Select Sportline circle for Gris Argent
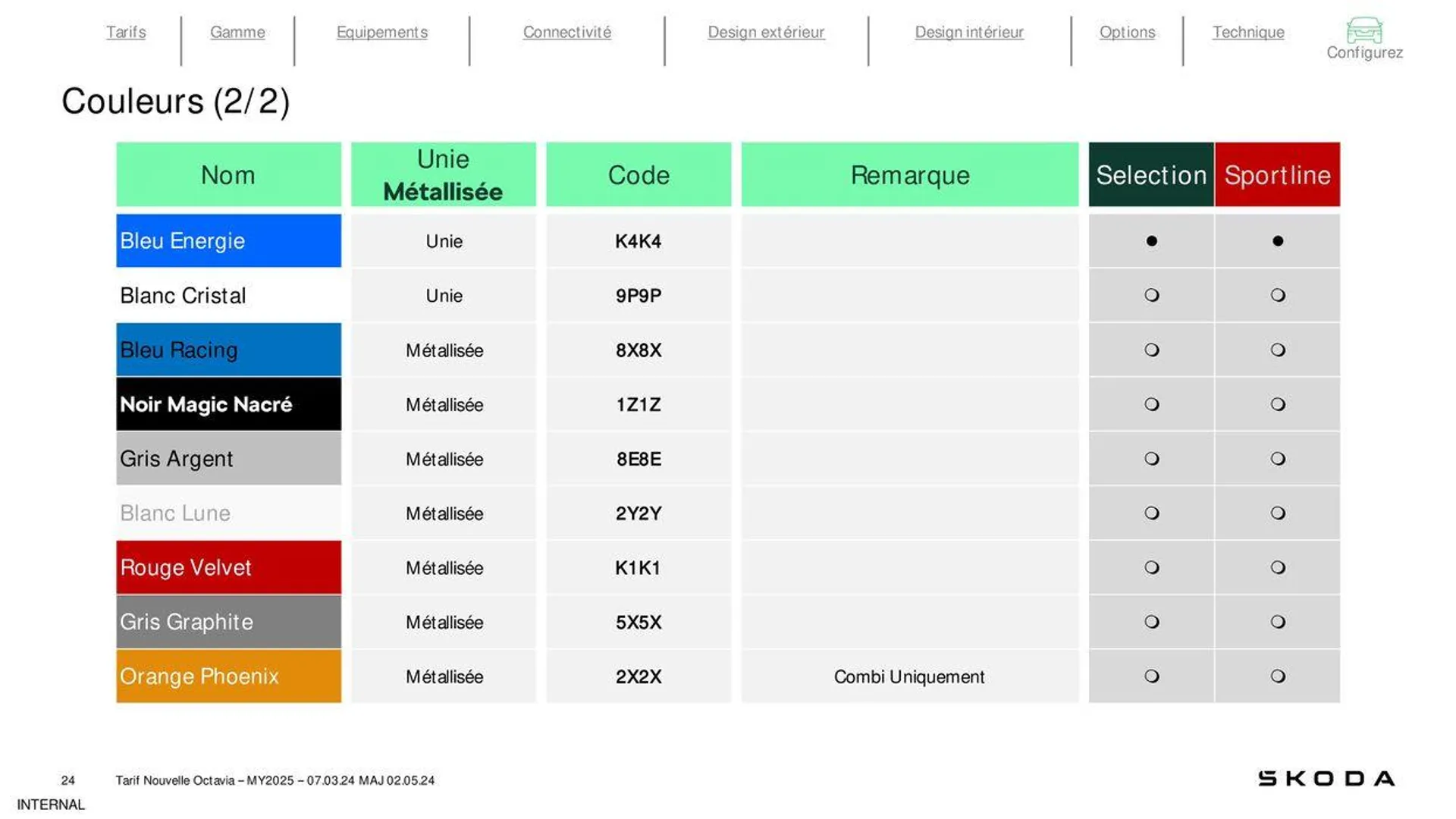This screenshot has width=1456, height=819. (x=1278, y=459)
